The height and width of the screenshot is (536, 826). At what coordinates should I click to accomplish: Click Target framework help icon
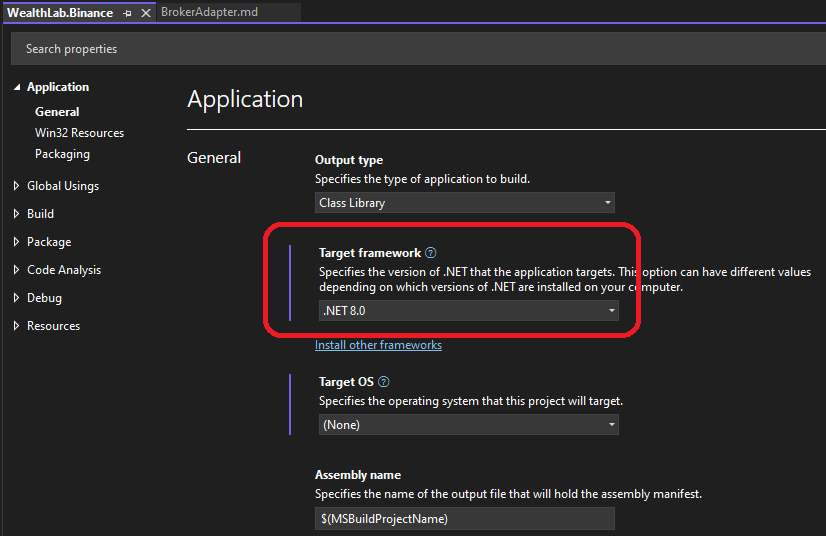pyautogui.click(x=431, y=254)
